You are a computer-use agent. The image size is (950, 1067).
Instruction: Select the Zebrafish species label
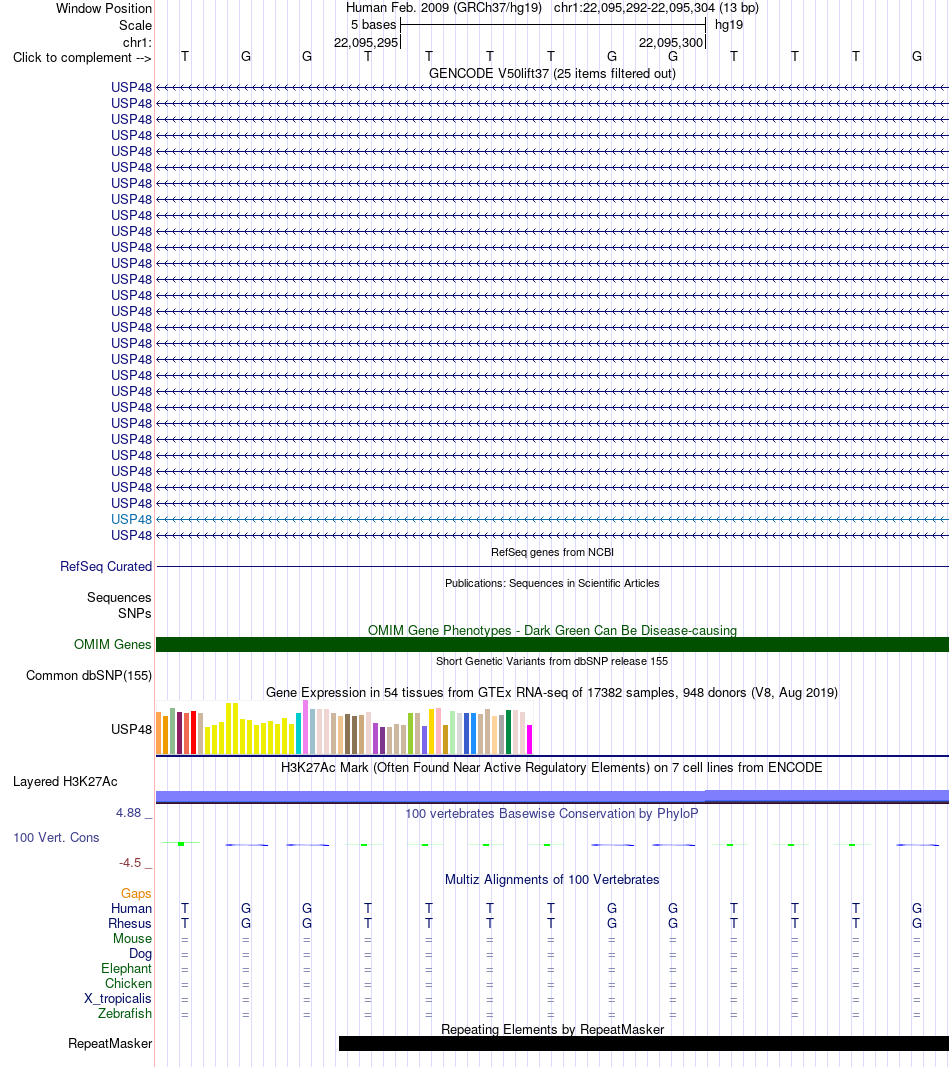pos(125,1013)
